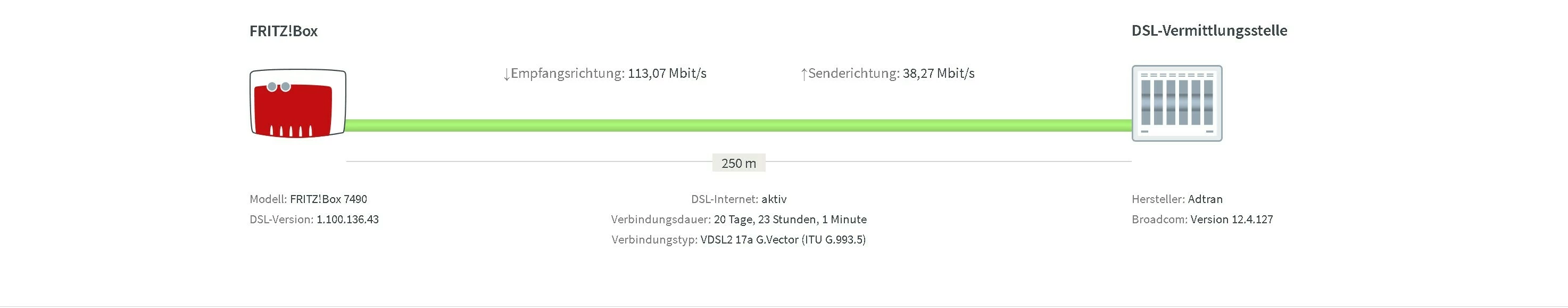Viewport: 1568px width, 308px height.
Task: Click the white LED indicators on router icon
Action: click(x=292, y=130)
